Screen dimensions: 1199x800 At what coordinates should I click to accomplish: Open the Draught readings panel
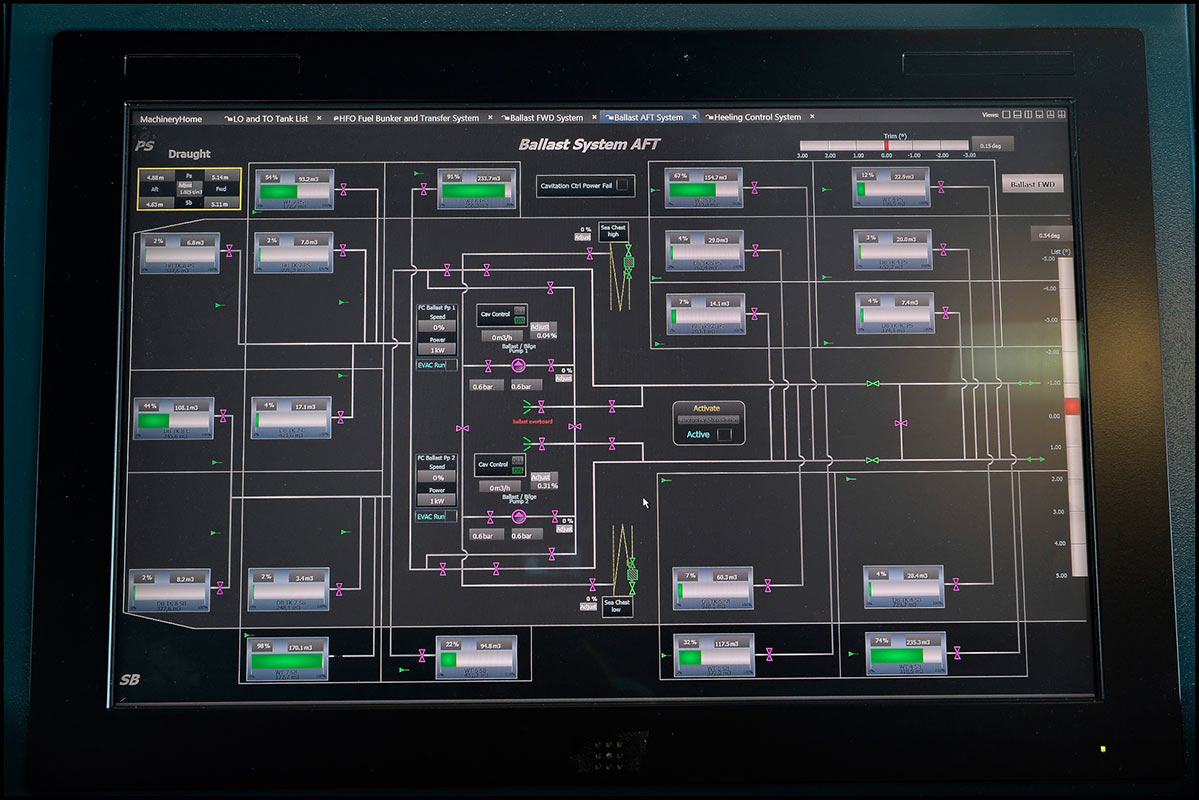(189, 190)
